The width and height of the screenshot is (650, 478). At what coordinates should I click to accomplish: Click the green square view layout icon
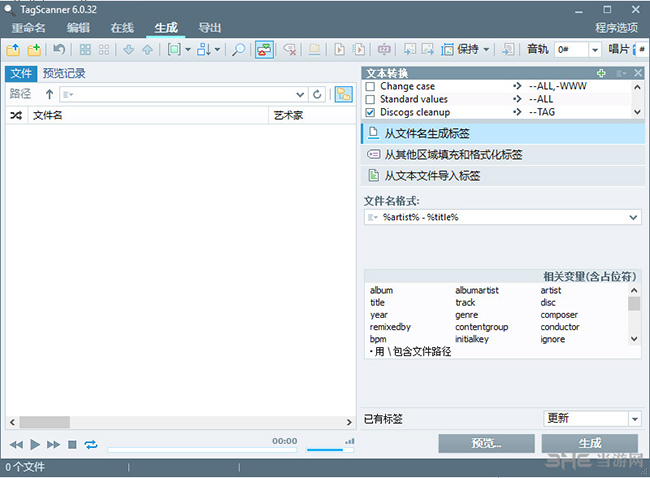pos(174,50)
